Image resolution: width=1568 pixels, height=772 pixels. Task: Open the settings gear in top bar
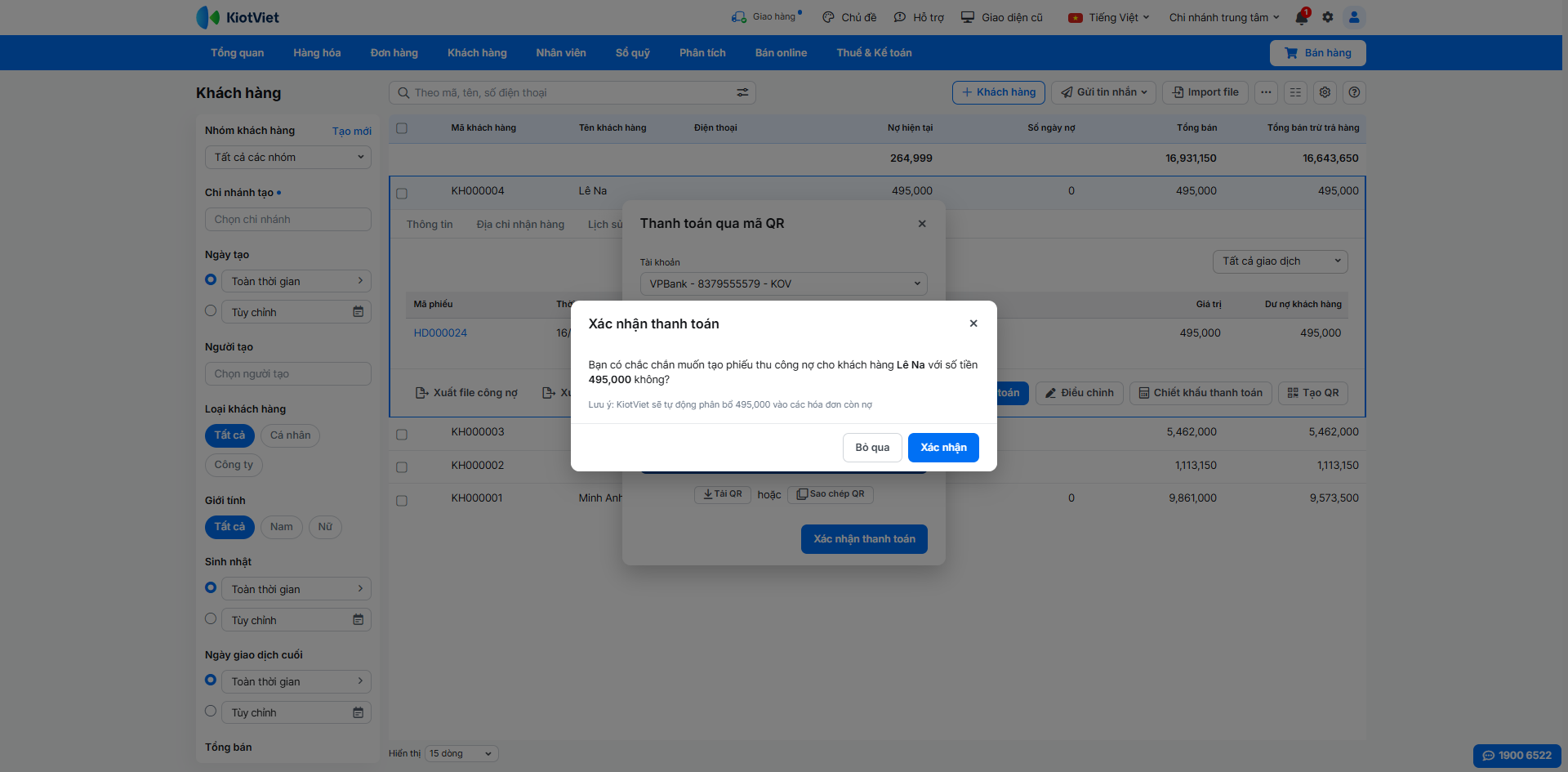[1328, 17]
